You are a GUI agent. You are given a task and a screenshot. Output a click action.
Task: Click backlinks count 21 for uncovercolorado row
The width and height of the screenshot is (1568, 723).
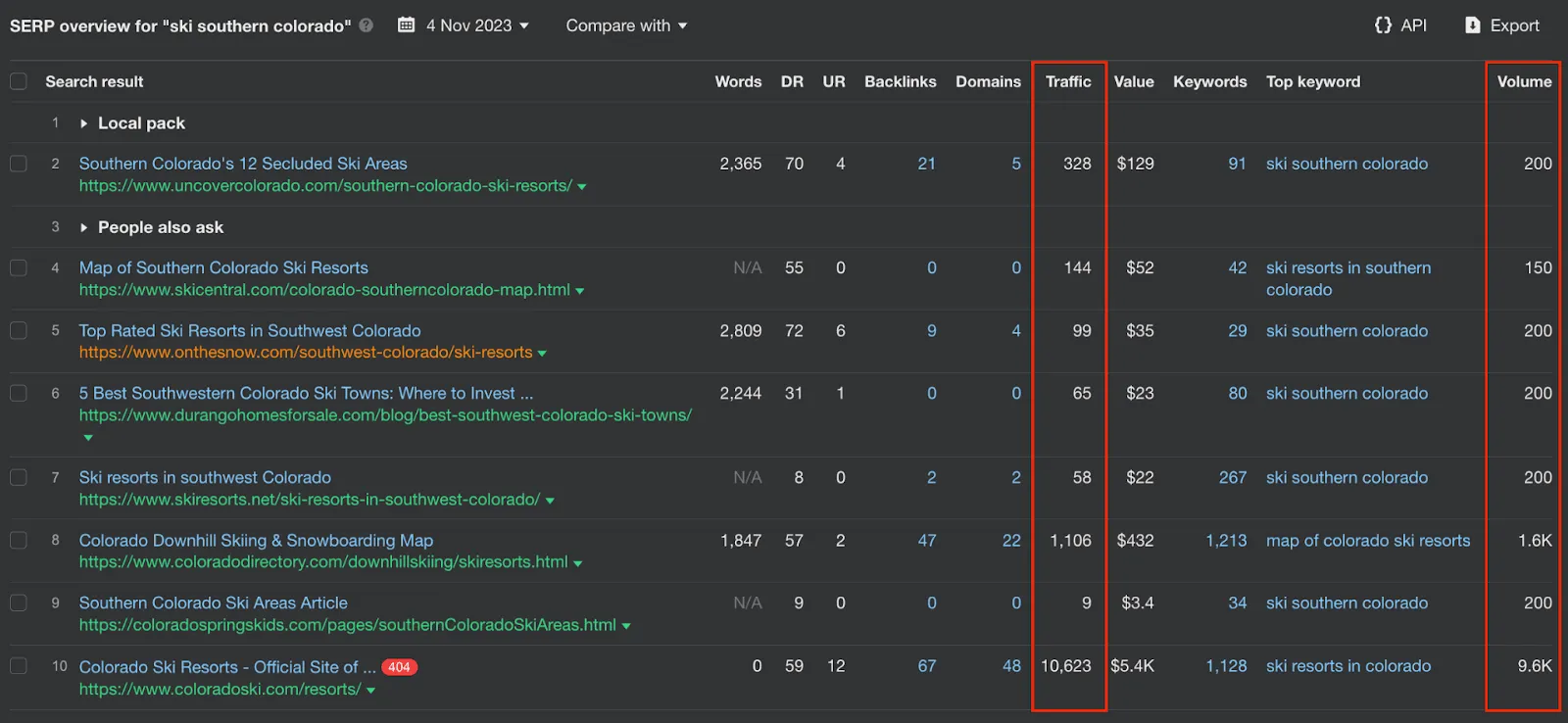click(x=926, y=164)
